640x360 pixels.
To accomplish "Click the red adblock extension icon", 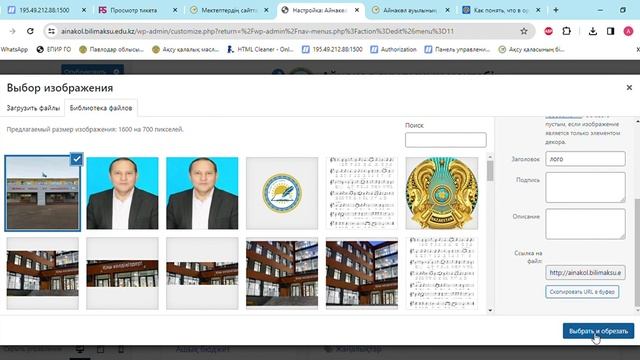I will click(549, 31).
